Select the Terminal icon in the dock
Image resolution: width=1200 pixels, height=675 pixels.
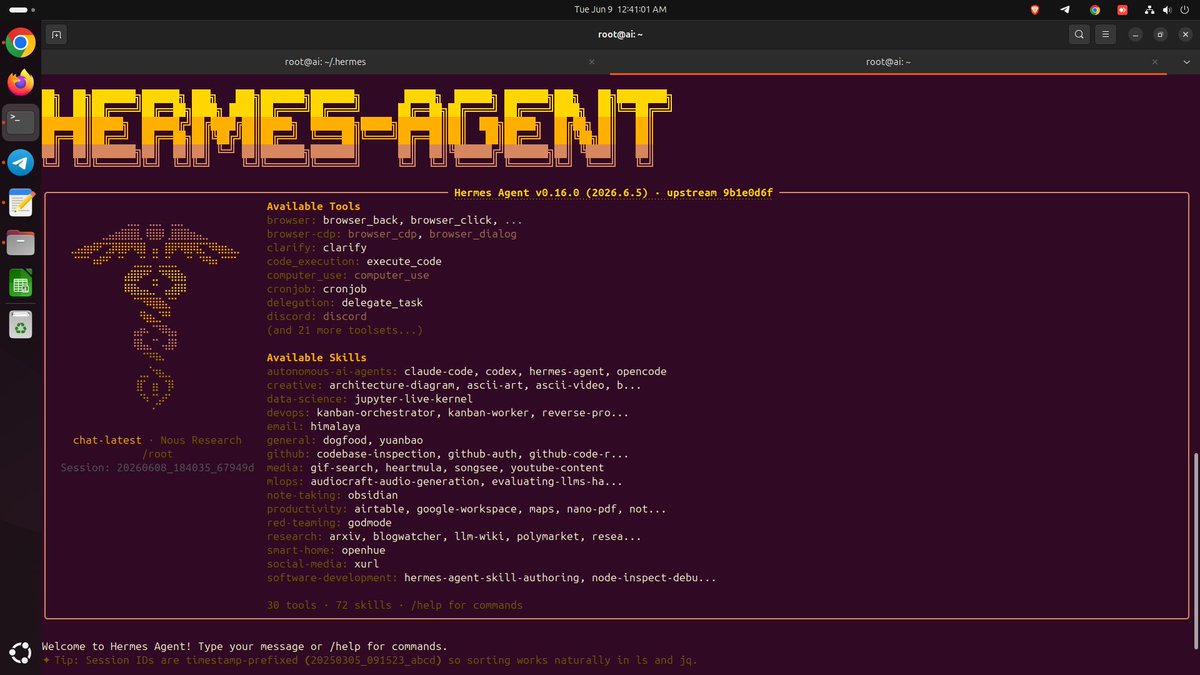(21, 122)
